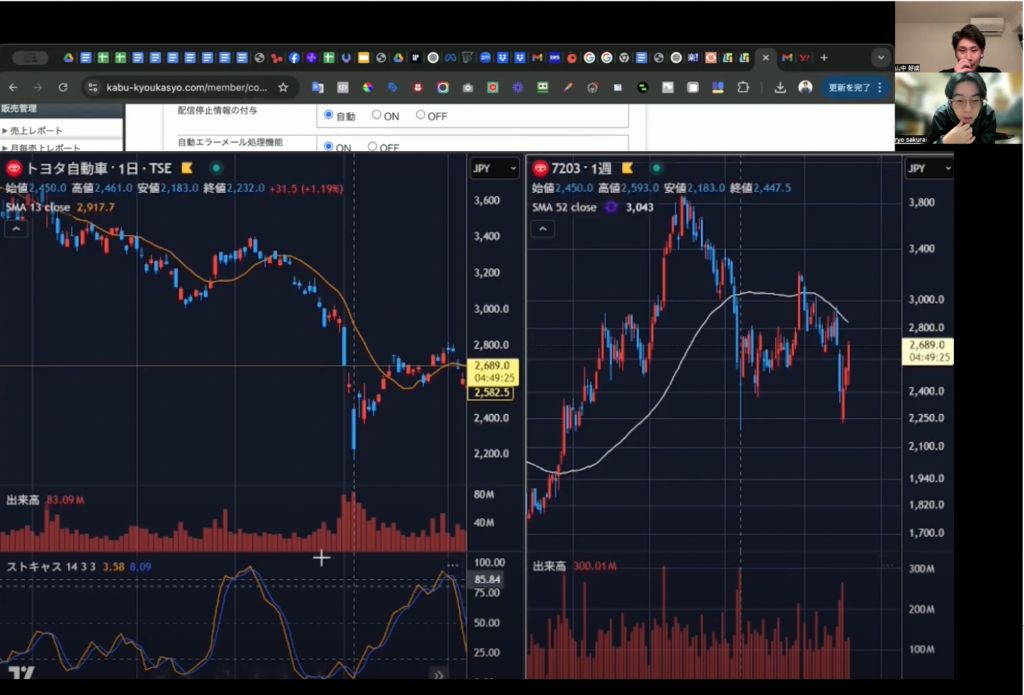Switch to the Gmail tab beside Yahoo
This screenshot has width=1024, height=695.
point(787,57)
